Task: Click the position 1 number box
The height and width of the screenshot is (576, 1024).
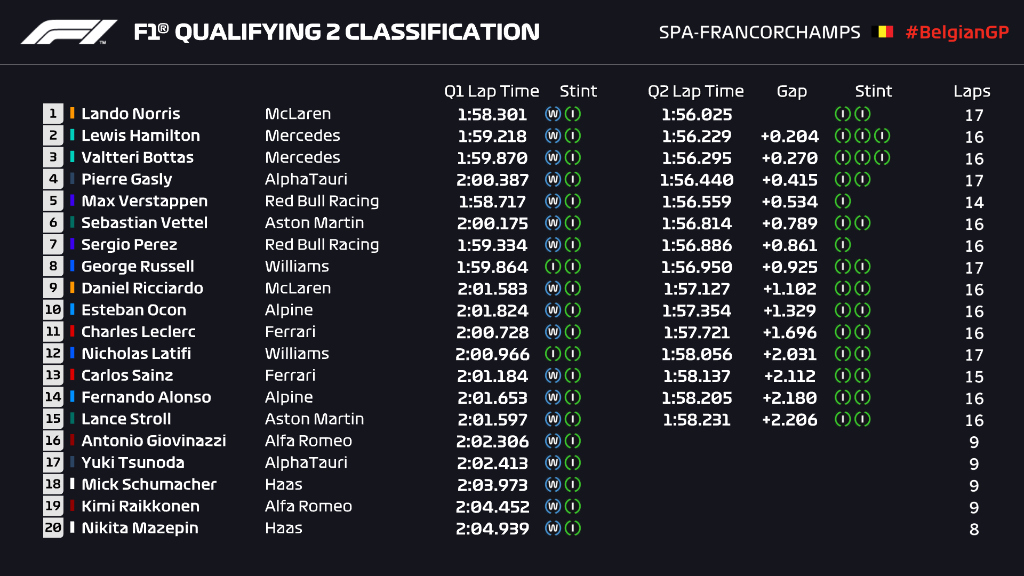Action: click(x=53, y=114)
